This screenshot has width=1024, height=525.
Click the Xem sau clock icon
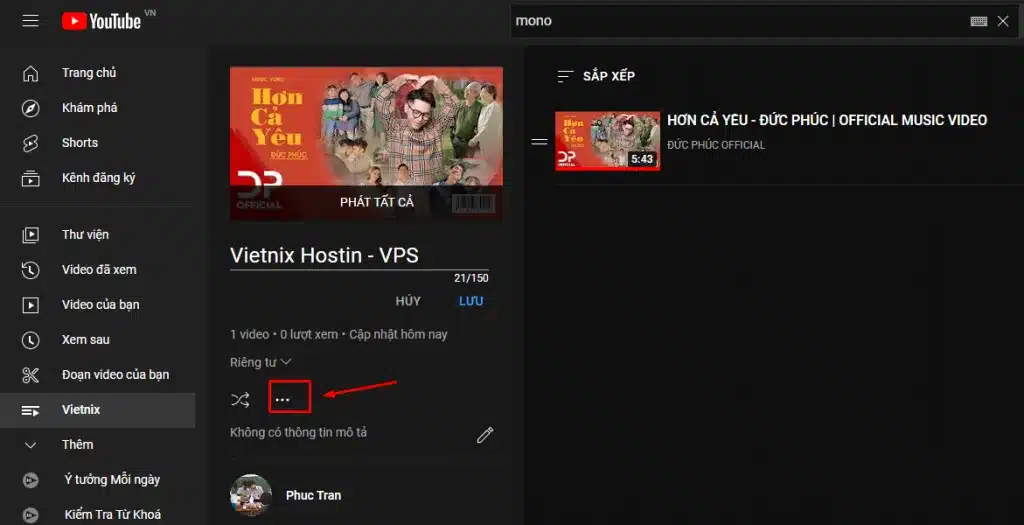click(x=30, y=340)
